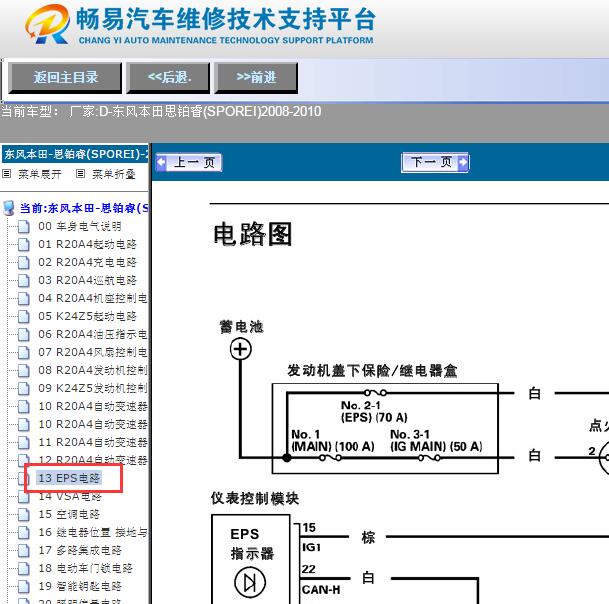Click the page icon beside 08 R20A4发动机控制

pos(23,371)
